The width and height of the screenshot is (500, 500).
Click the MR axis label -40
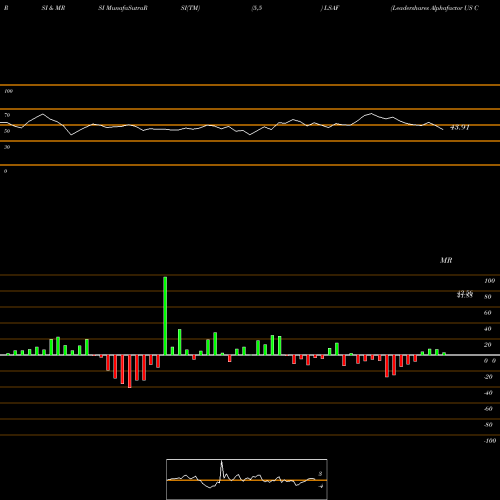pyautogui.click(x=488, y=393)
